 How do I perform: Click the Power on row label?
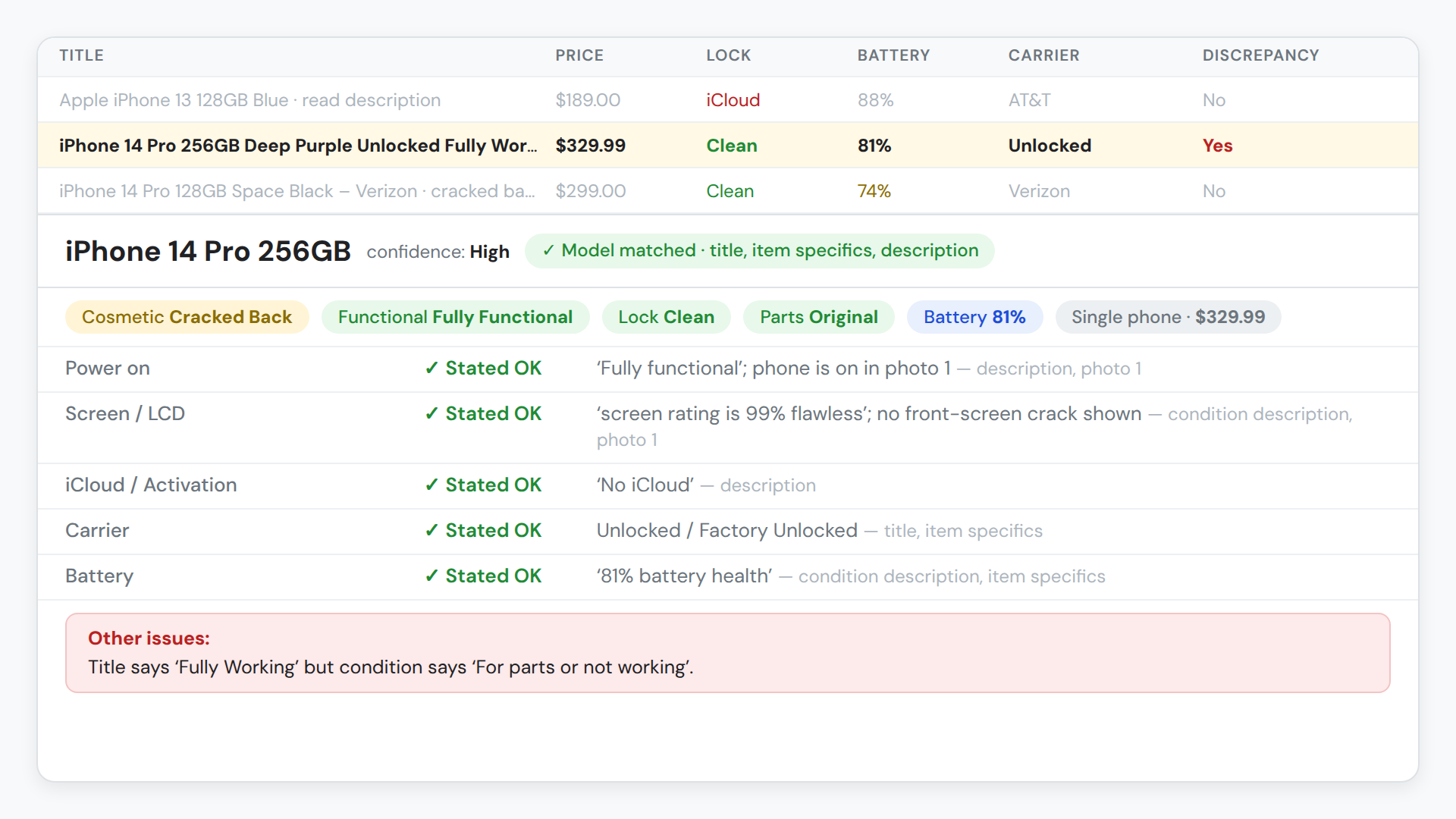click(108, 369)
